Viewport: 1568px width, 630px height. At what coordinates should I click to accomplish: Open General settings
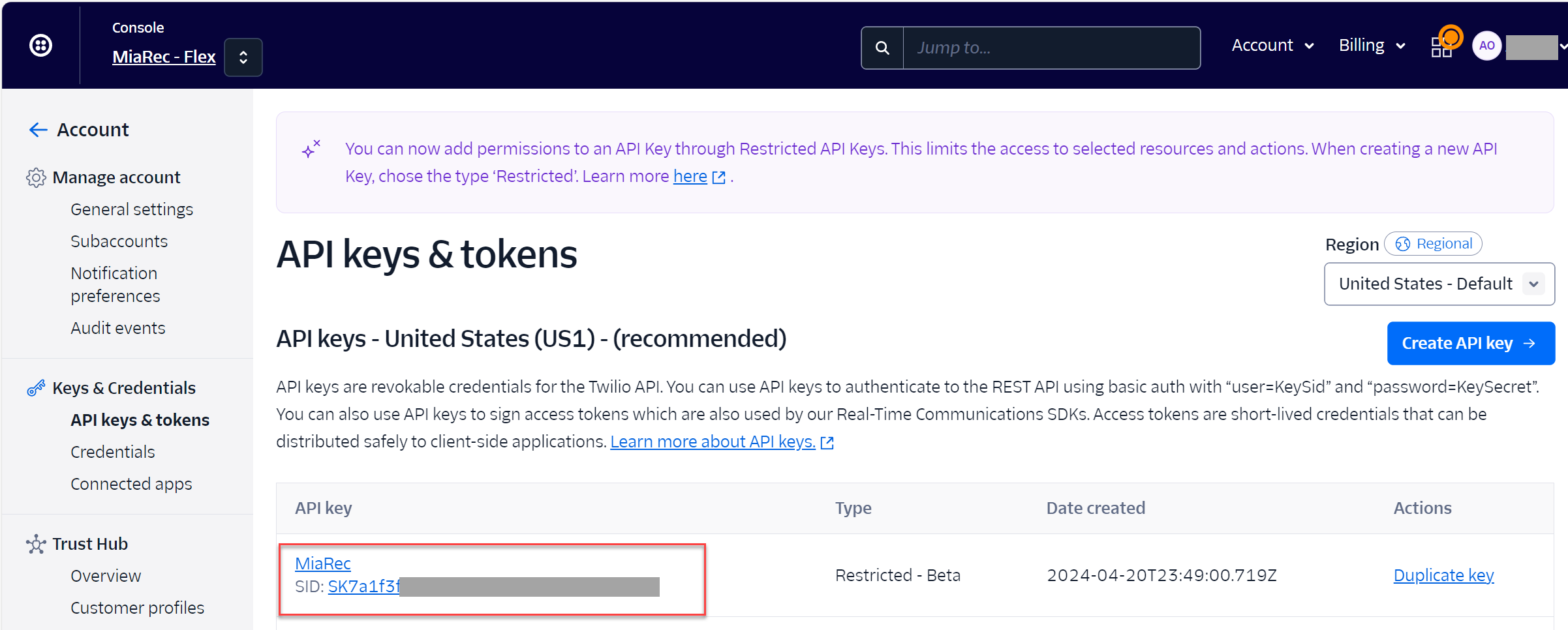pyautogui.click(x=132, y=209)
